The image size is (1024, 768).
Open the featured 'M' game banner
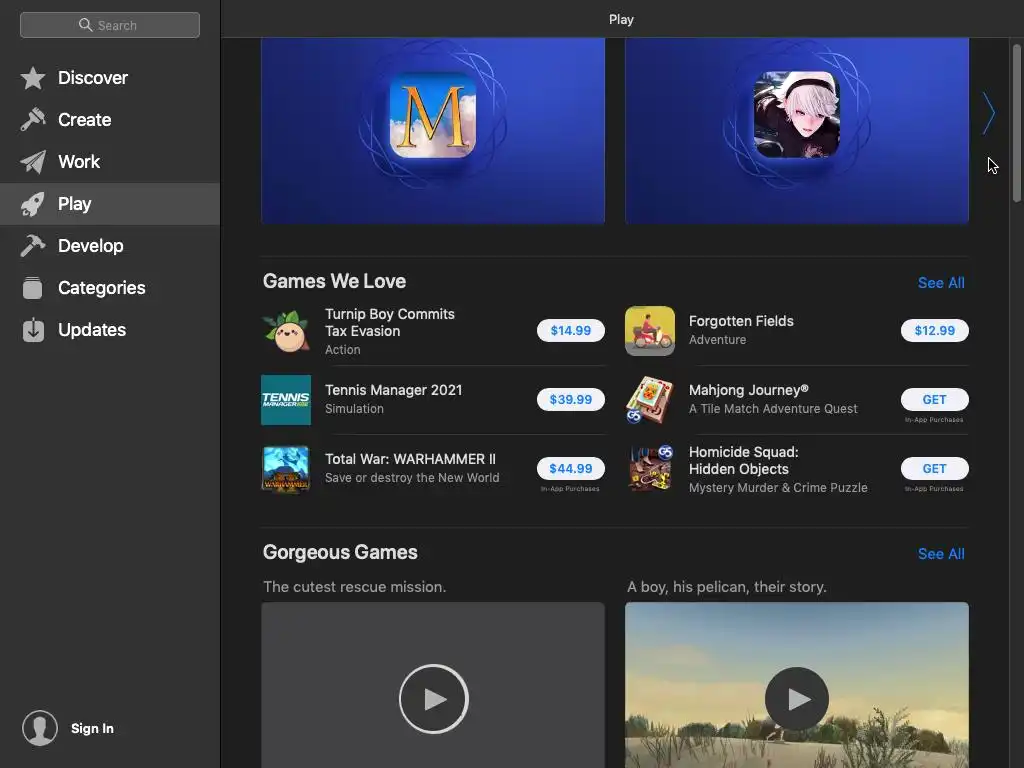click(433, 131)
